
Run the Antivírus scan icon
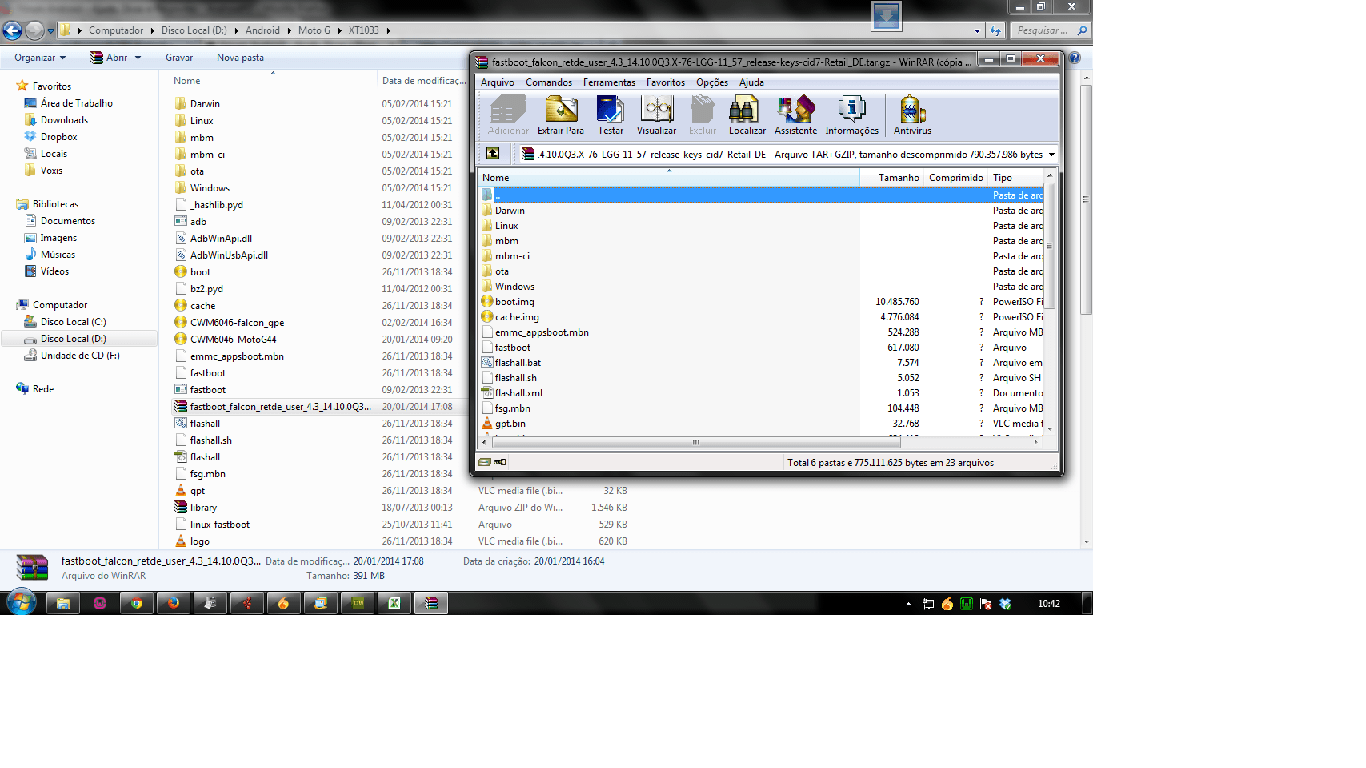click(912, 114)
